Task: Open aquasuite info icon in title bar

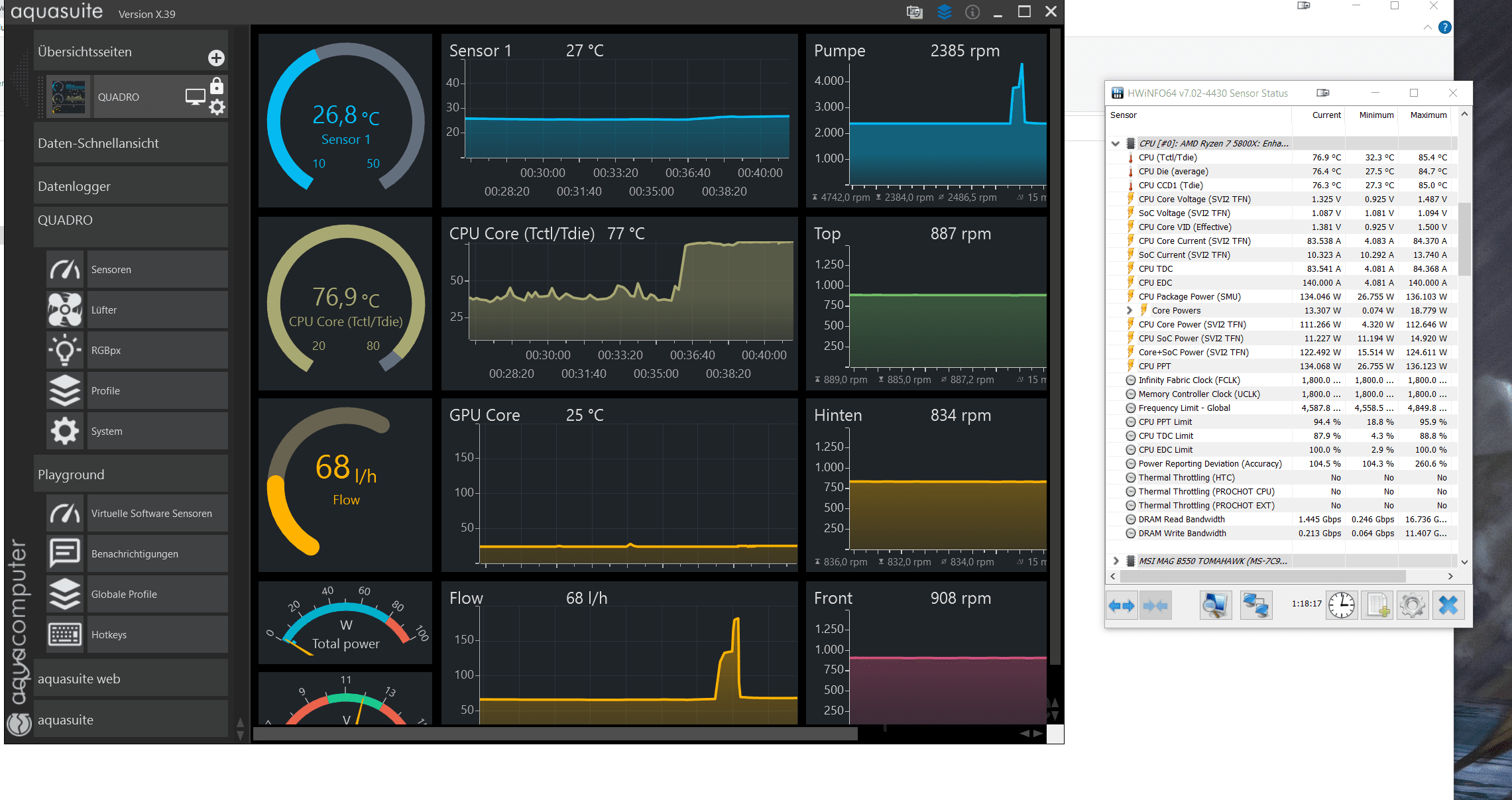Action: [972, 12]
